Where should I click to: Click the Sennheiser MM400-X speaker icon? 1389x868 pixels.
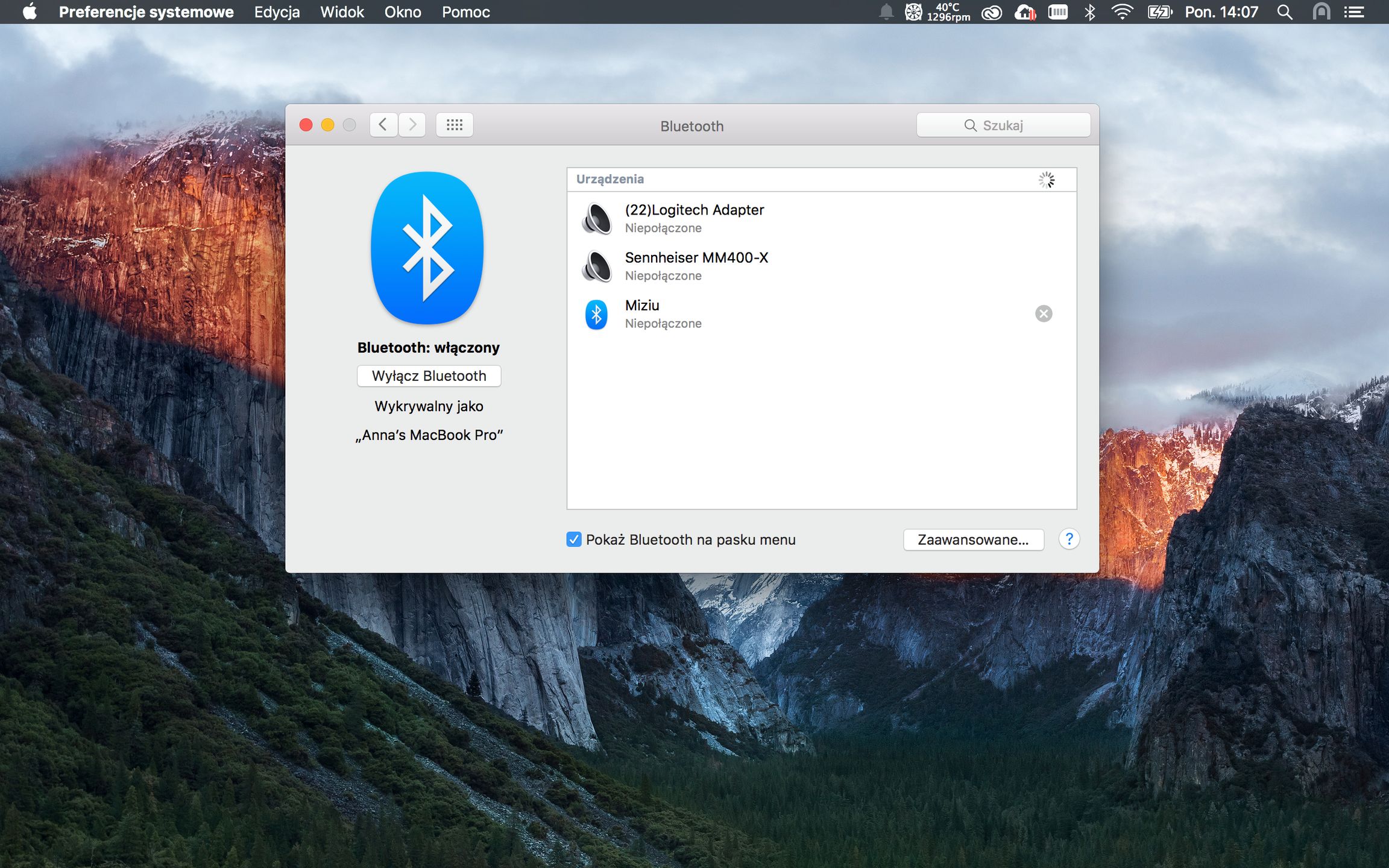click(597, 266)
